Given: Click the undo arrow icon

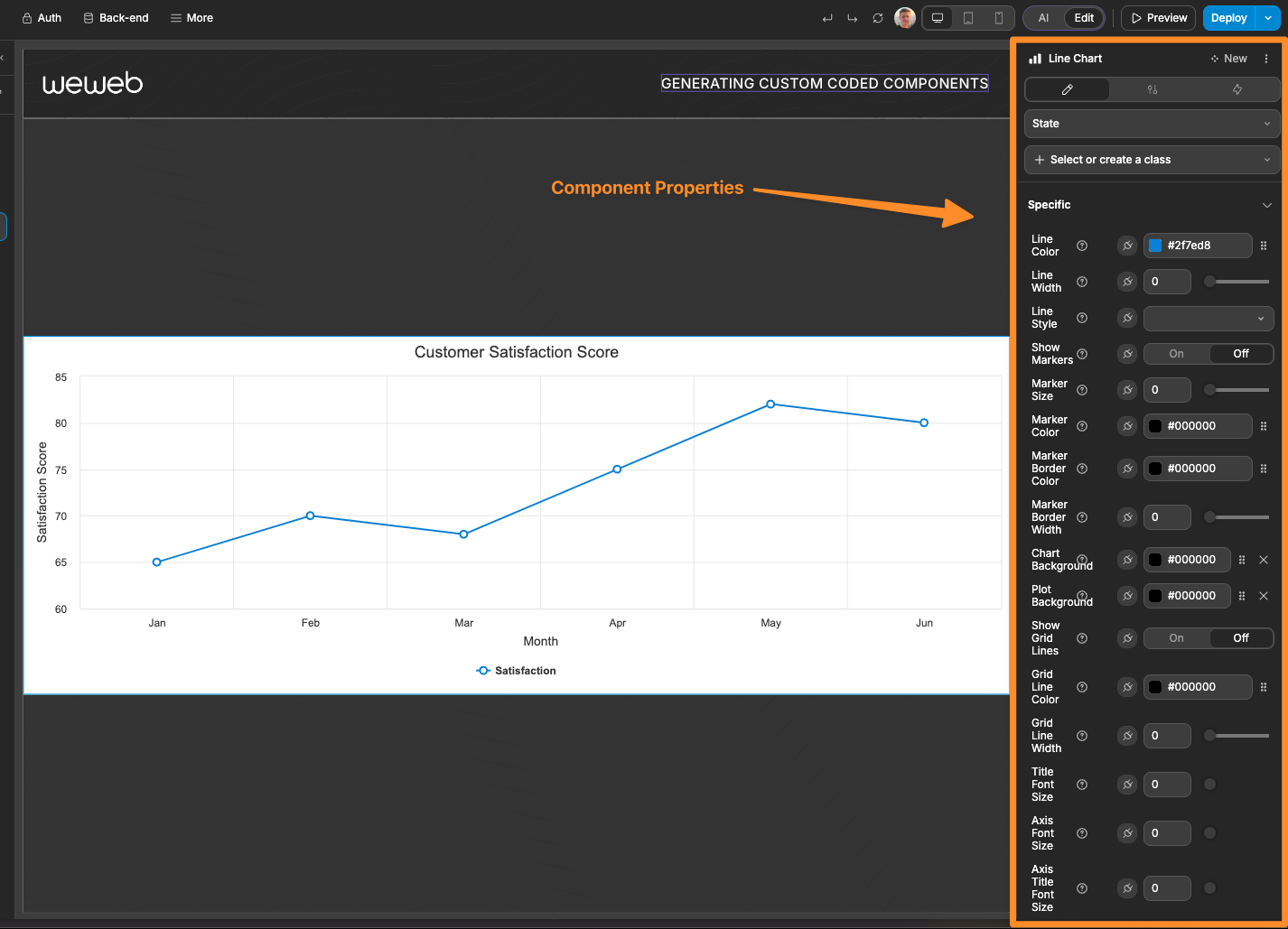Looking at the screenshot, I should (x=827, y=17).
